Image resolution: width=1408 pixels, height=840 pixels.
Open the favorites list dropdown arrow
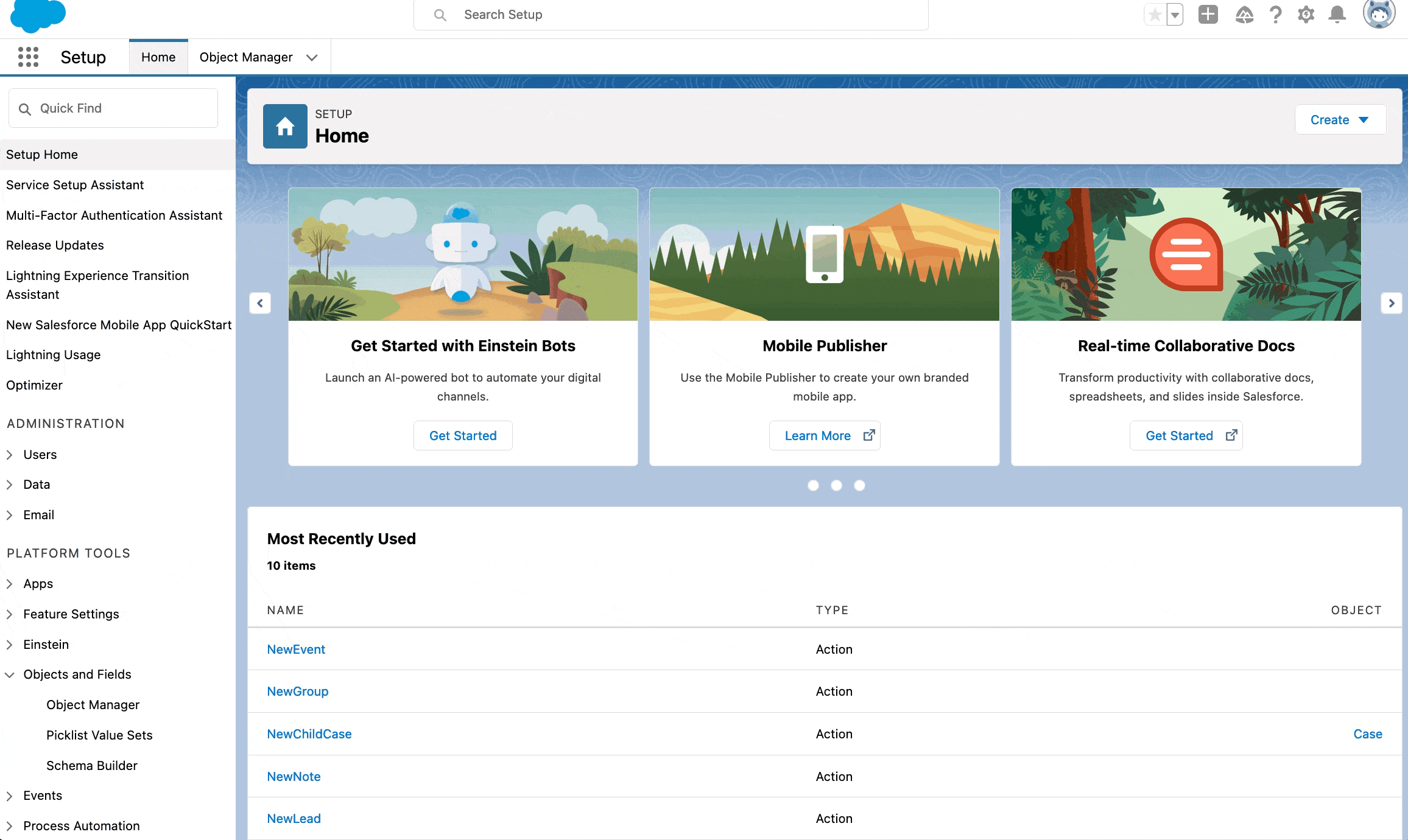click(x=1173, y=14)
